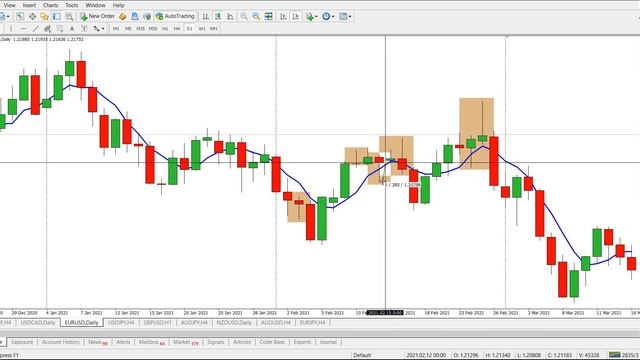Open the chart Templates icon

(x=343, y=16)
